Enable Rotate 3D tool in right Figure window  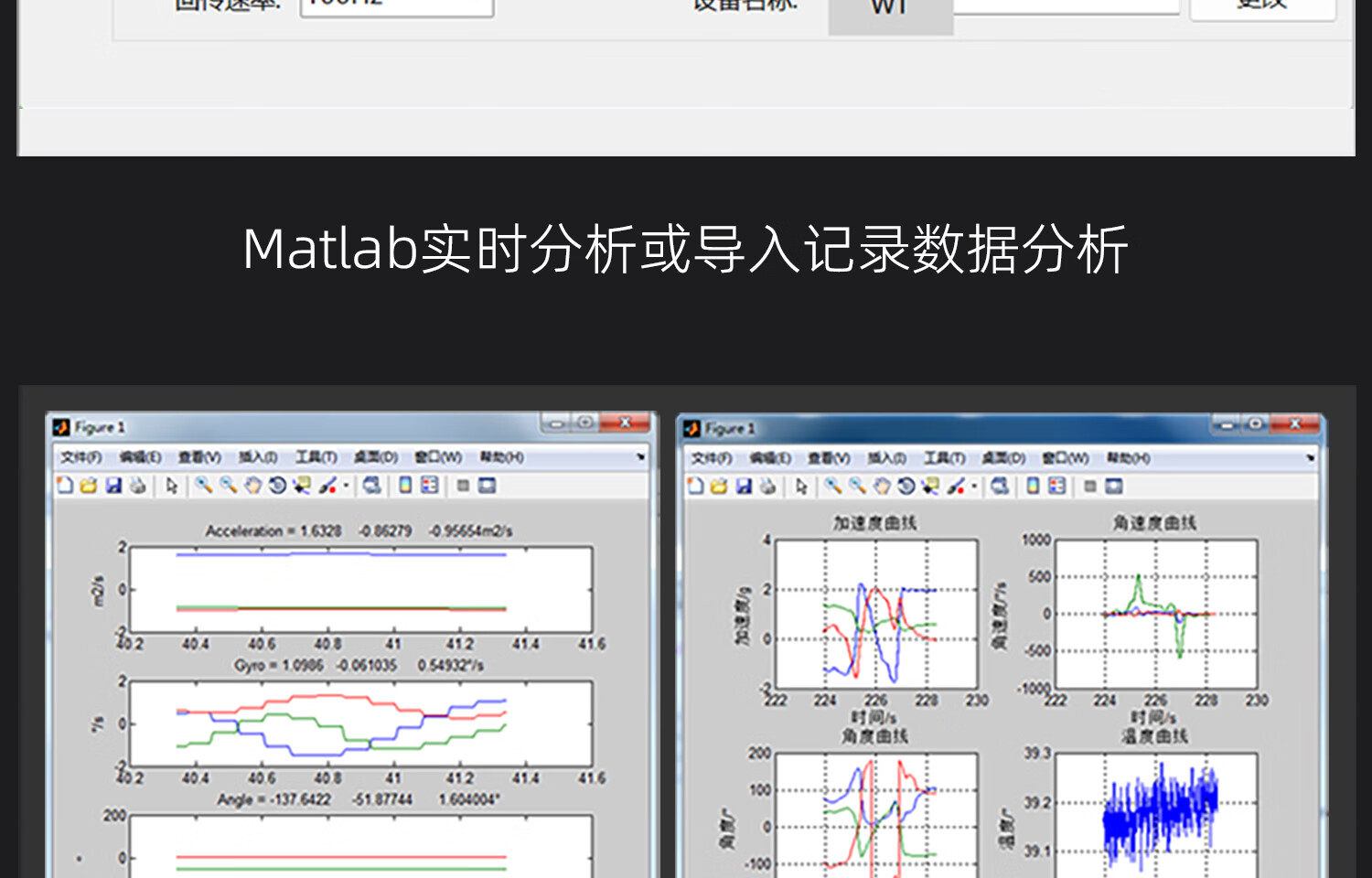click(x=906, y=487)
